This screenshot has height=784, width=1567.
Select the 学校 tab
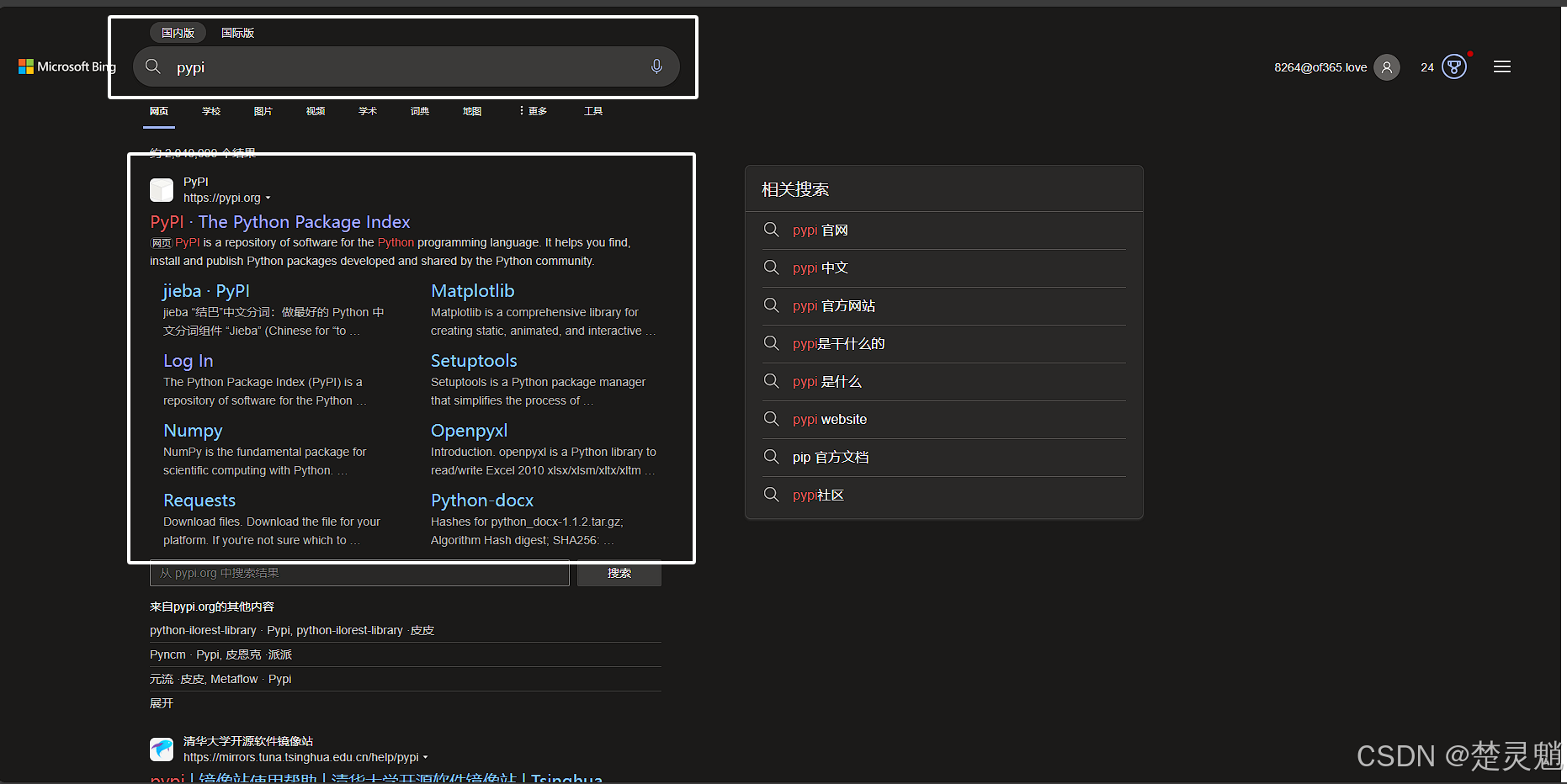[x=211, y=111]
